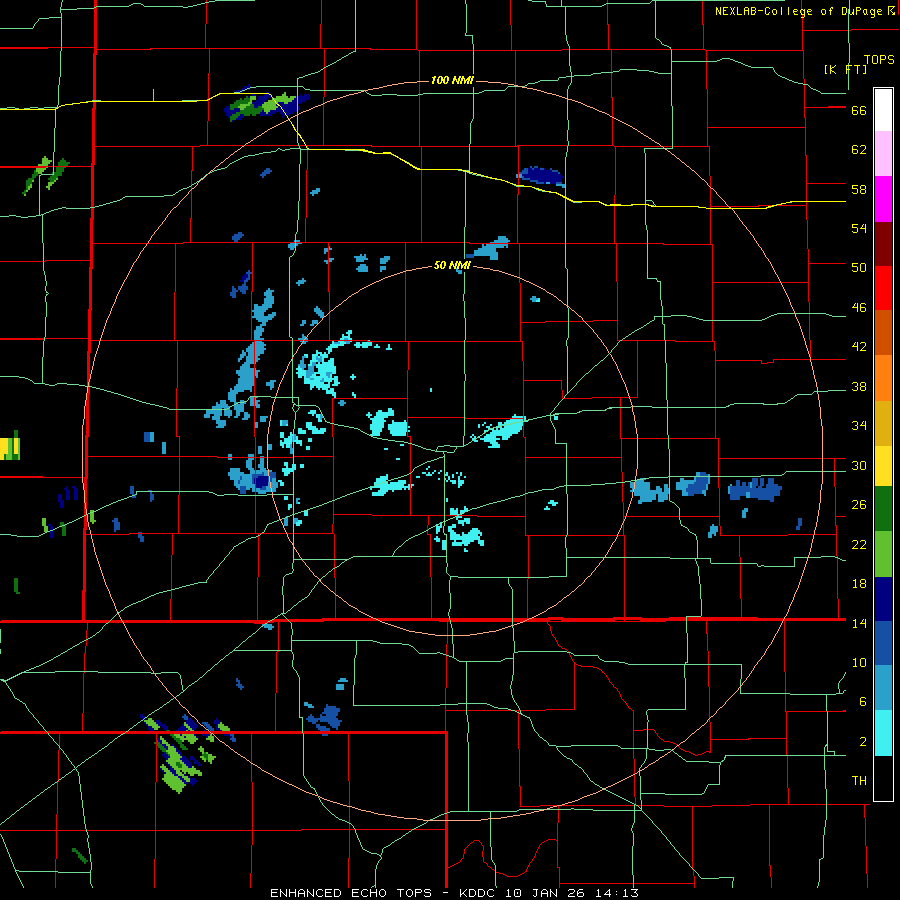Image resolution: width=900 pixels, height=900 pixels.
Task: Click the light orange legend swatch
Action: pyautogui.click(x=883, y=378)
